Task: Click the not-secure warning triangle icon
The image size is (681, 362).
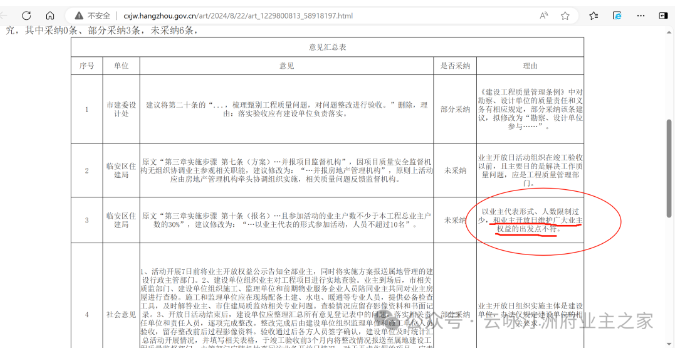Action: click(x=79, y=16)
